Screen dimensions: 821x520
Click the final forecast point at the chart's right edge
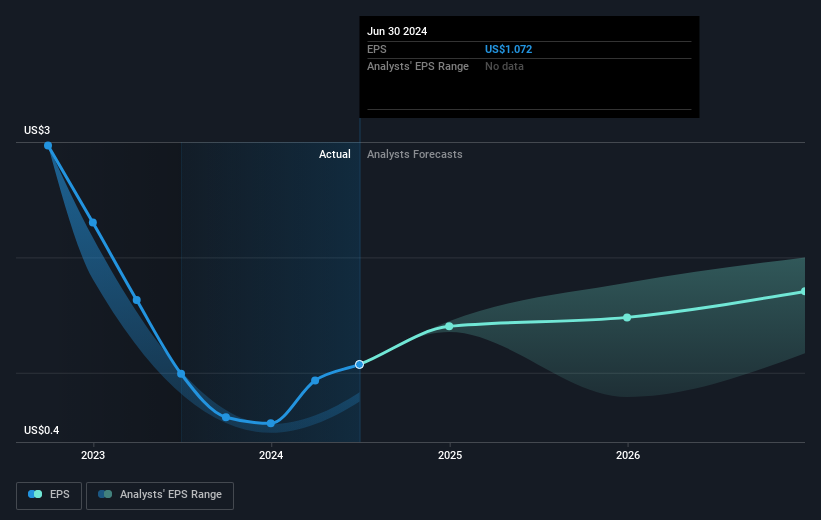[804, 291]
